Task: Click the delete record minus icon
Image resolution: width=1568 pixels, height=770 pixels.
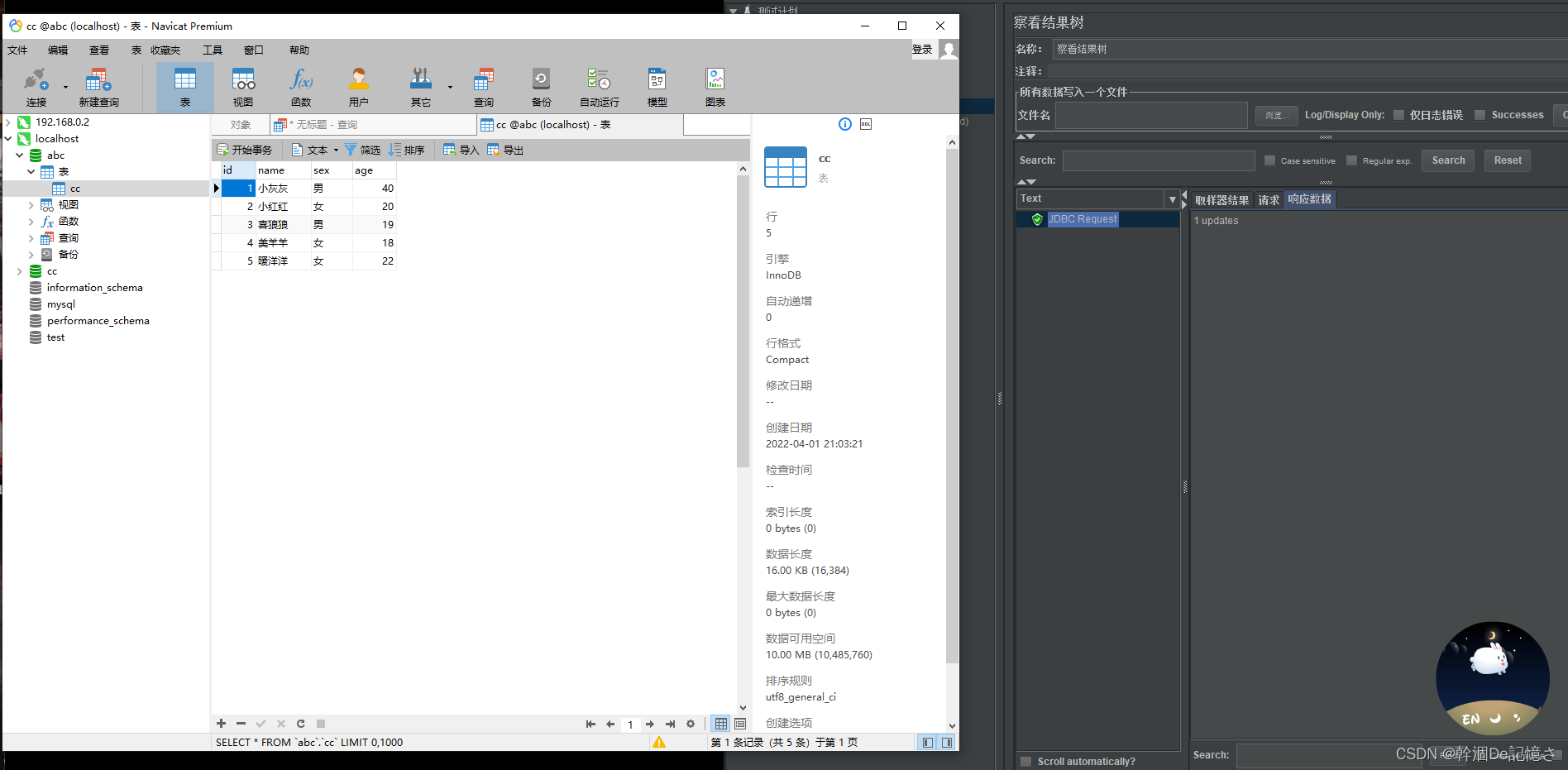Action: click(x=241, y=724)
